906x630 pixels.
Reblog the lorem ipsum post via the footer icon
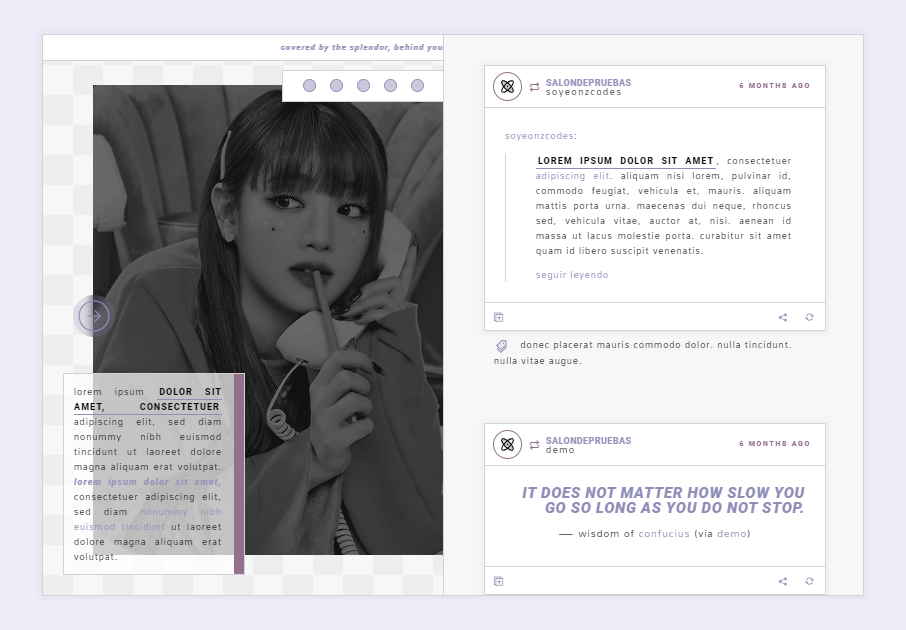[x=810, y=317]
